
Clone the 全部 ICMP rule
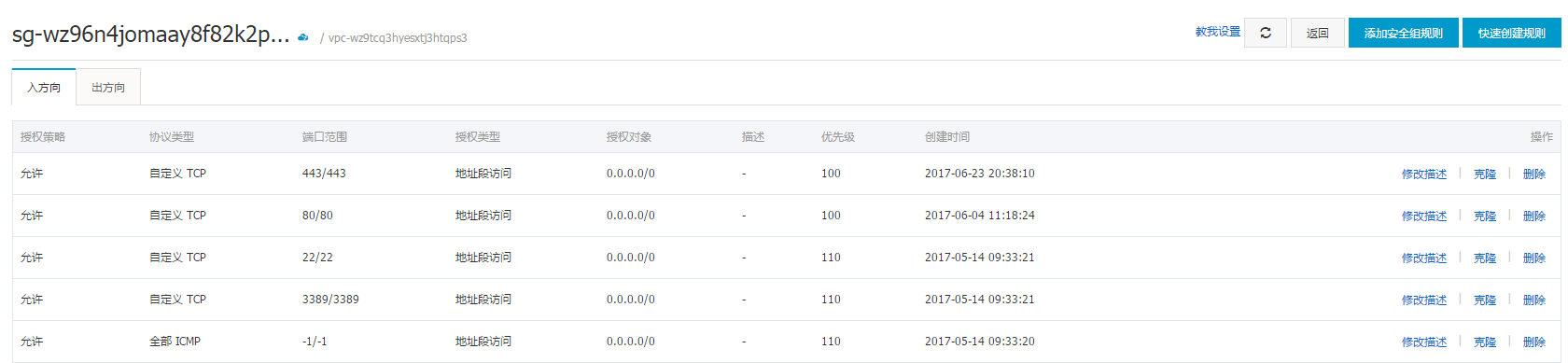[x=1485, y=342]
